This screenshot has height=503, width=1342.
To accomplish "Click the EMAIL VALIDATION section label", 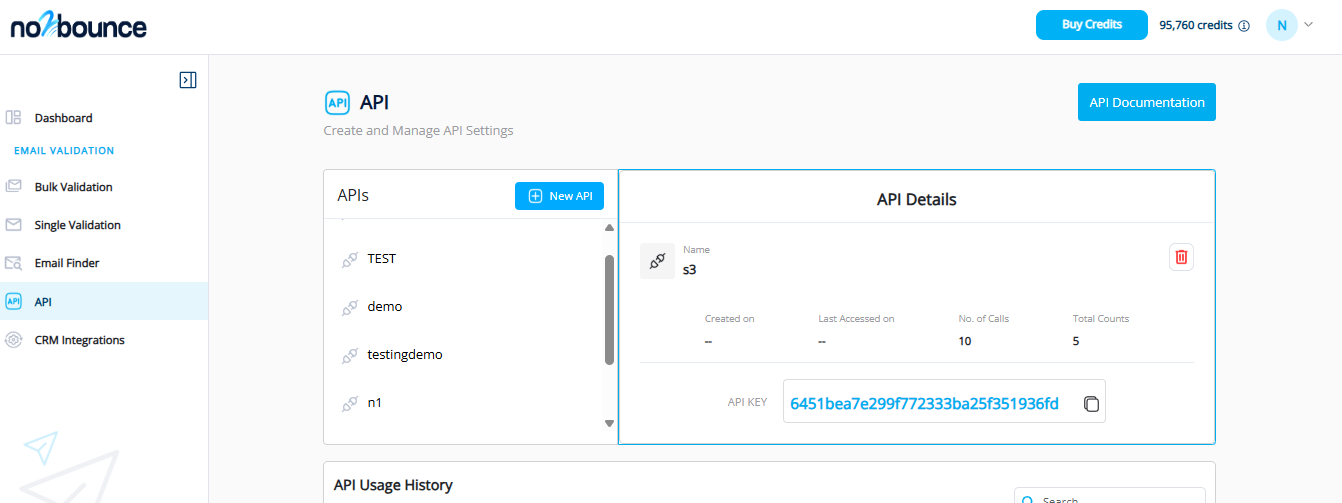I will coord(64,151).
